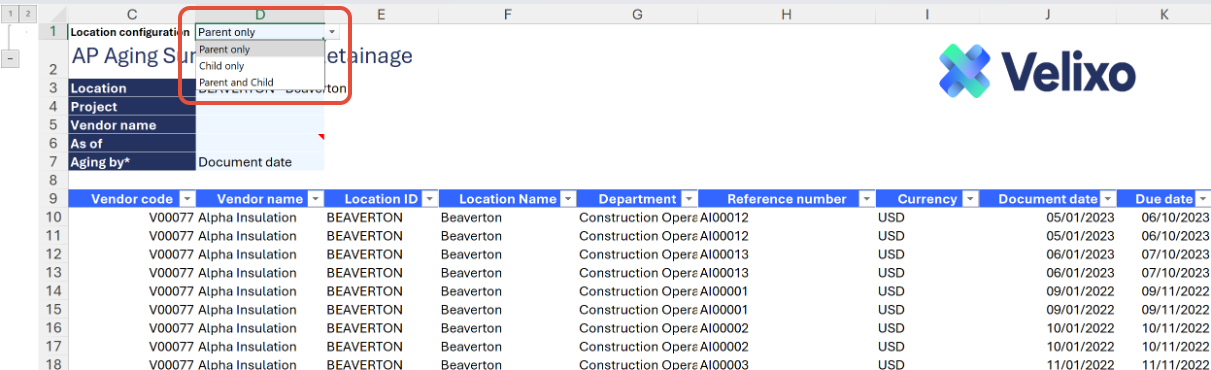The image size is (1211, 370).
Task: Collapse Location configuration dropdown arrow
Action: pos(332,32)
